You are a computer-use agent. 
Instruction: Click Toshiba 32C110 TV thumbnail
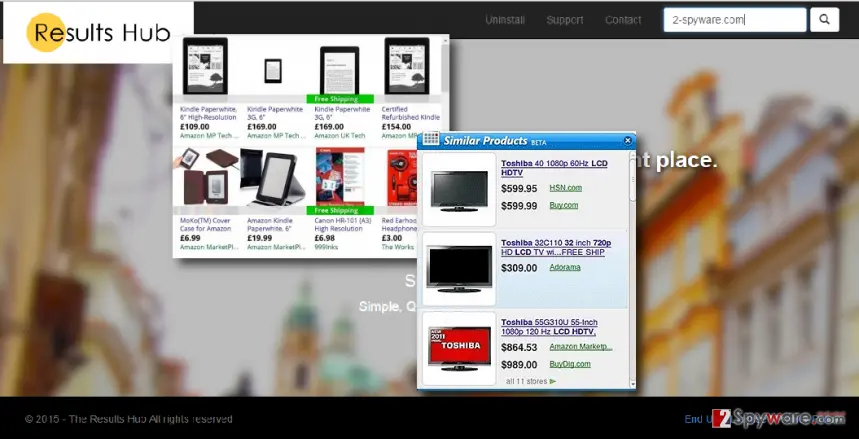pos(459,269)
